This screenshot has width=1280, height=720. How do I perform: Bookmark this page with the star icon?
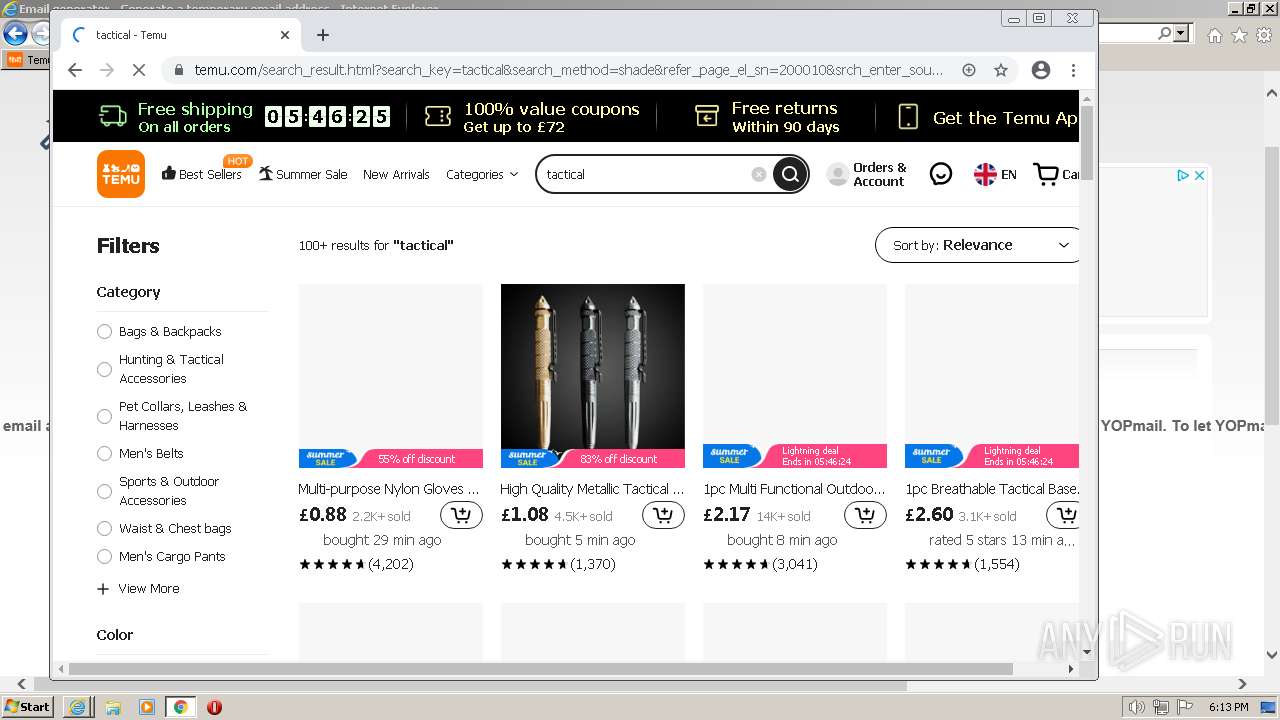pyautogui.click(x=1001, y=70)
